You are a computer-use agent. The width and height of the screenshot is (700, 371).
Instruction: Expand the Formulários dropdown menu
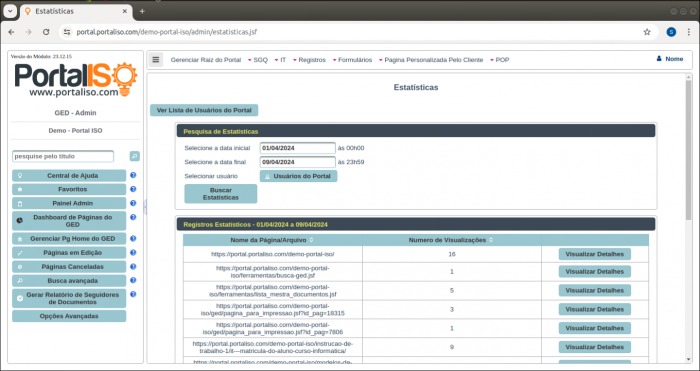(352, 60)
